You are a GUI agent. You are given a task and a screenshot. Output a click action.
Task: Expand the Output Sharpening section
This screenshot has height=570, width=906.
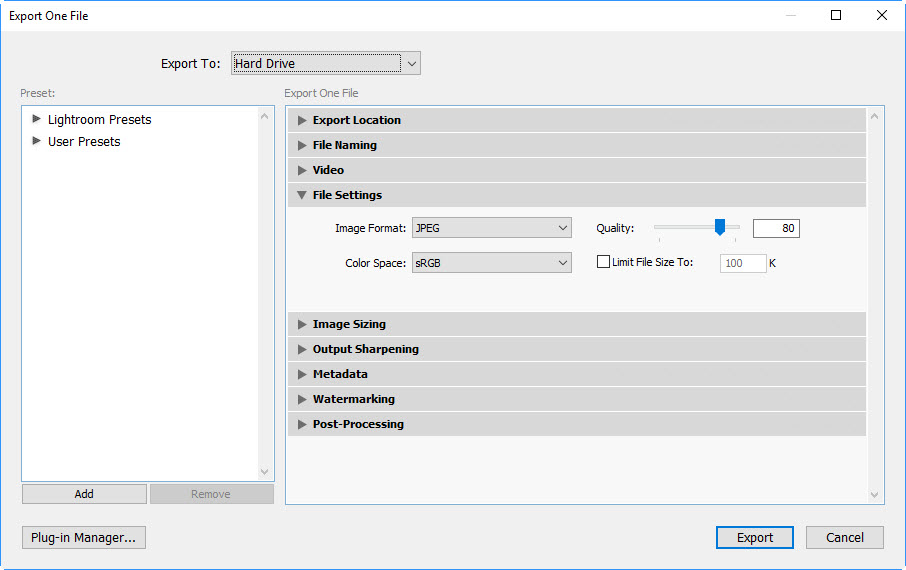pos(577,349)
